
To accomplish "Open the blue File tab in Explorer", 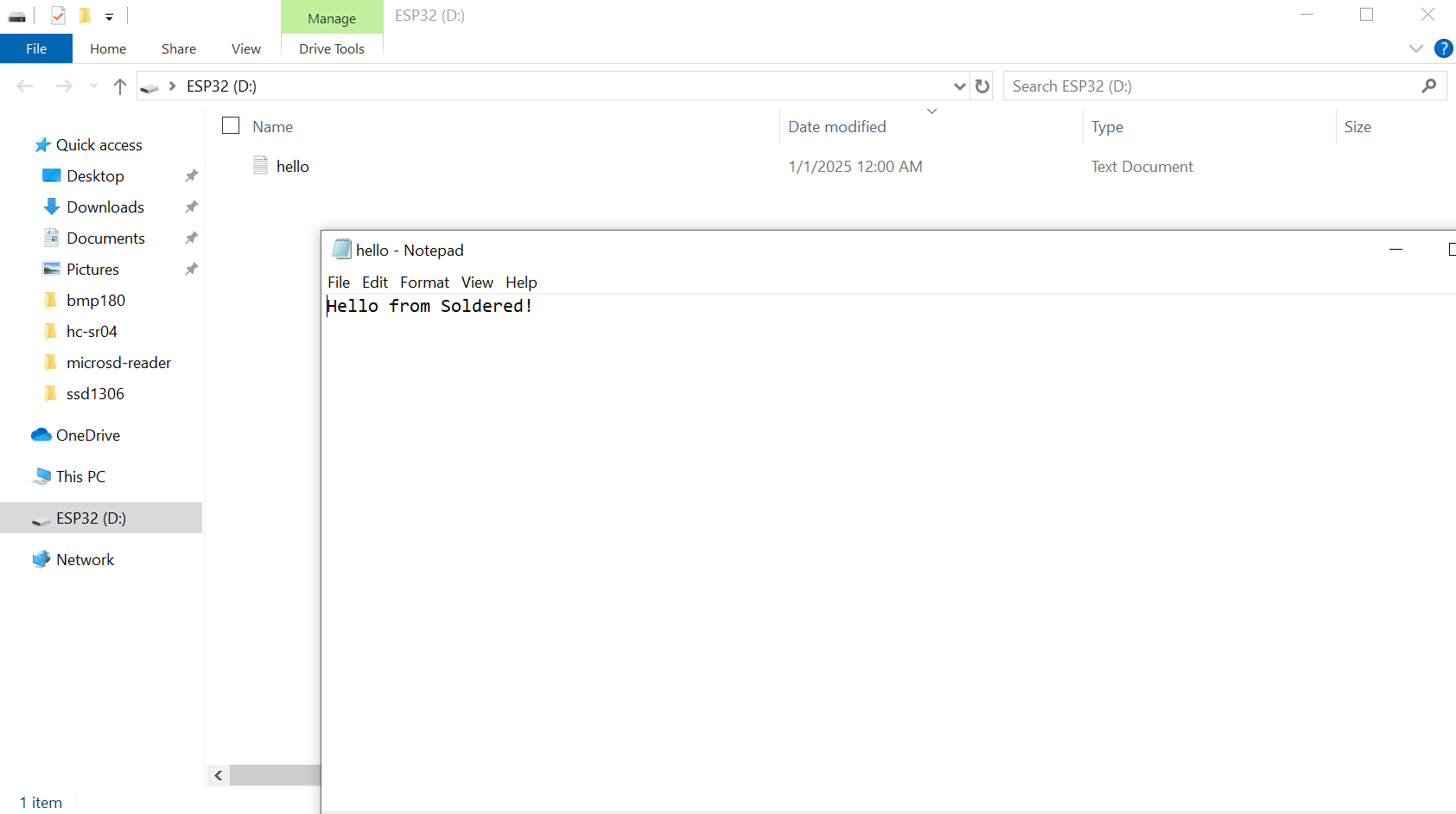I will (36, 49).
